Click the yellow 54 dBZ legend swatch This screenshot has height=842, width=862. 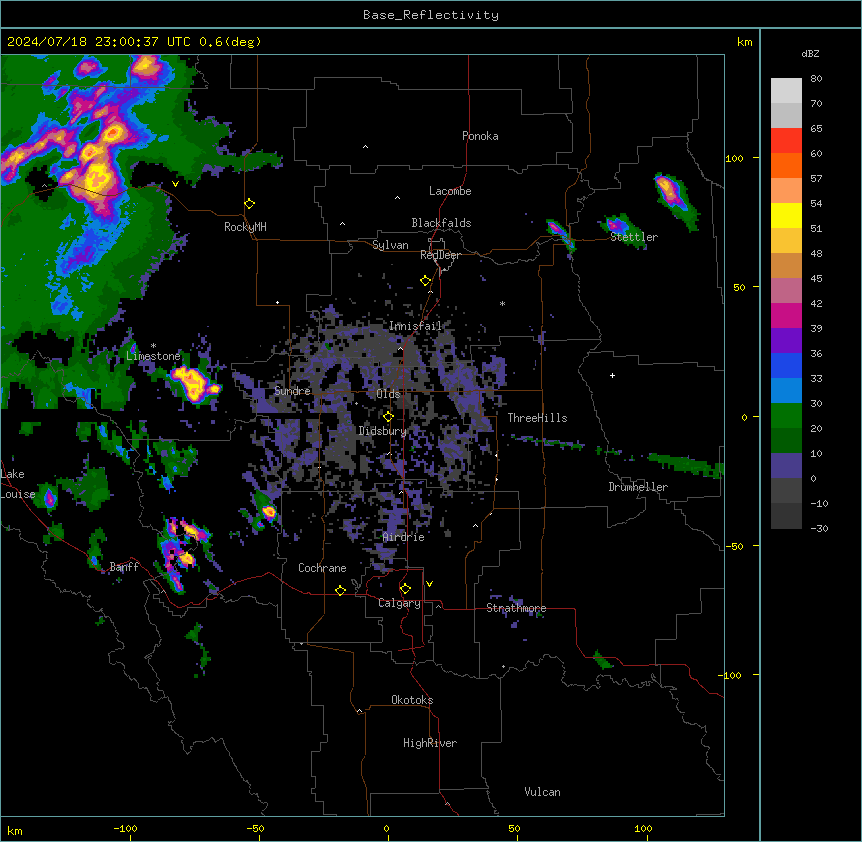tap(786, 215)
